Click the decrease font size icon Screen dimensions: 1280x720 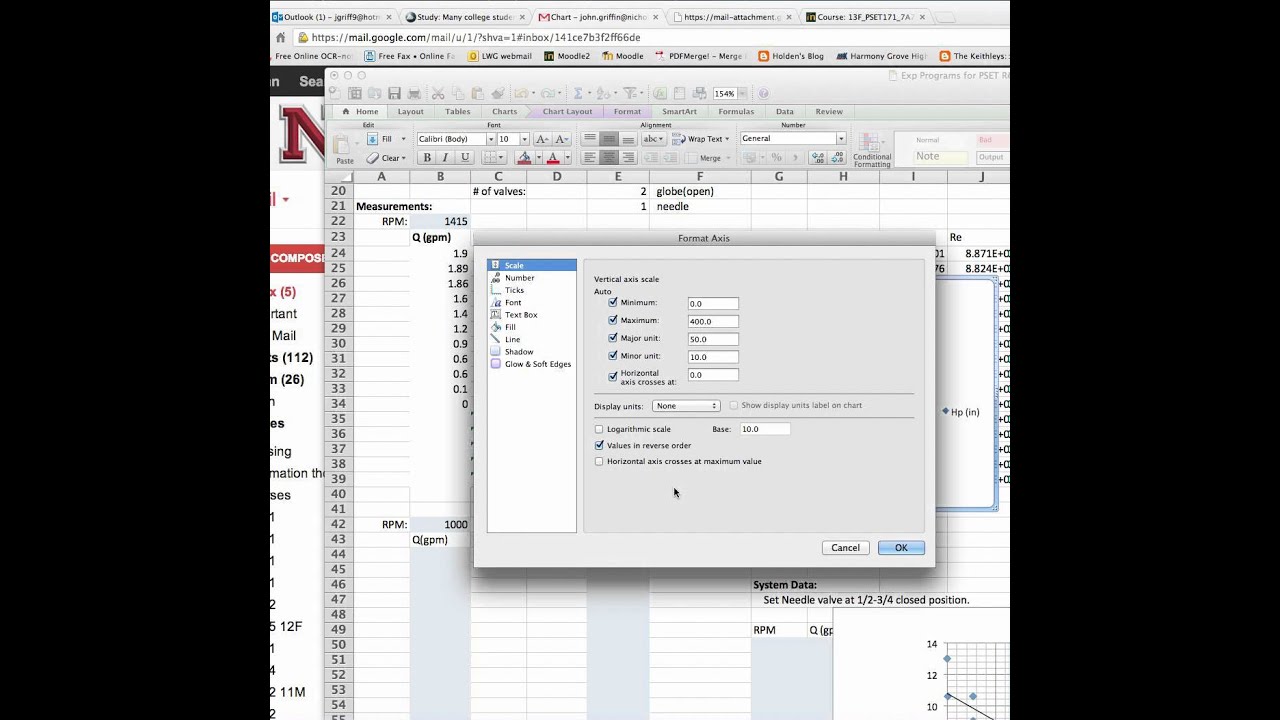pyautogui.click(x=562, y=139)
